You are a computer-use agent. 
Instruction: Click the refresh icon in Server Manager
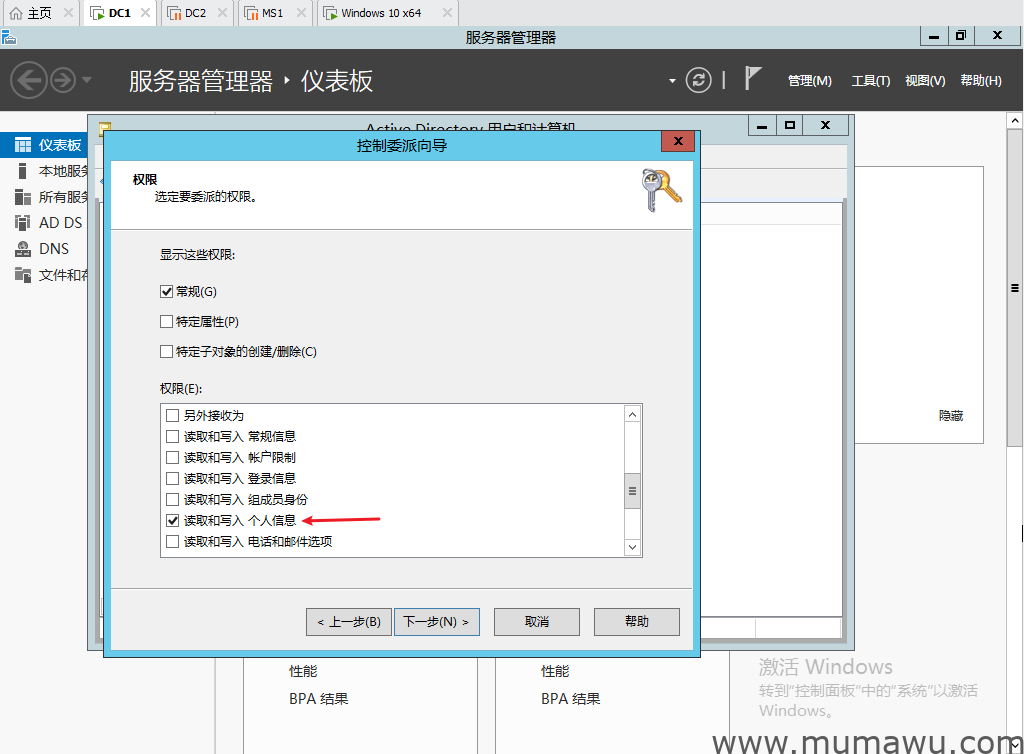coord(698,81)
